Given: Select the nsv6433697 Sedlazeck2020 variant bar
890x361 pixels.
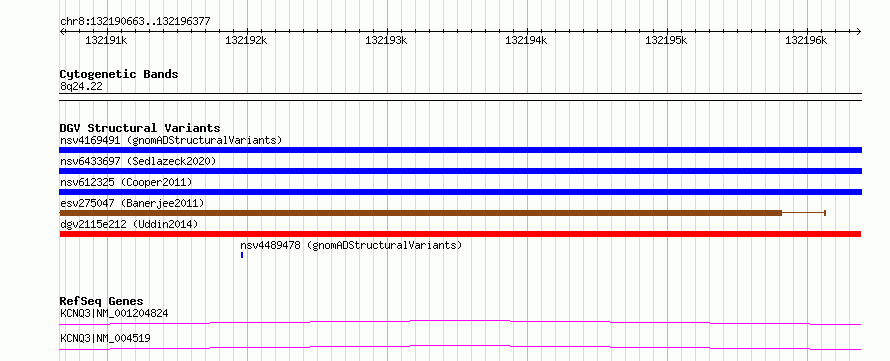Looking at the screenshot, I should click(460, 171).
